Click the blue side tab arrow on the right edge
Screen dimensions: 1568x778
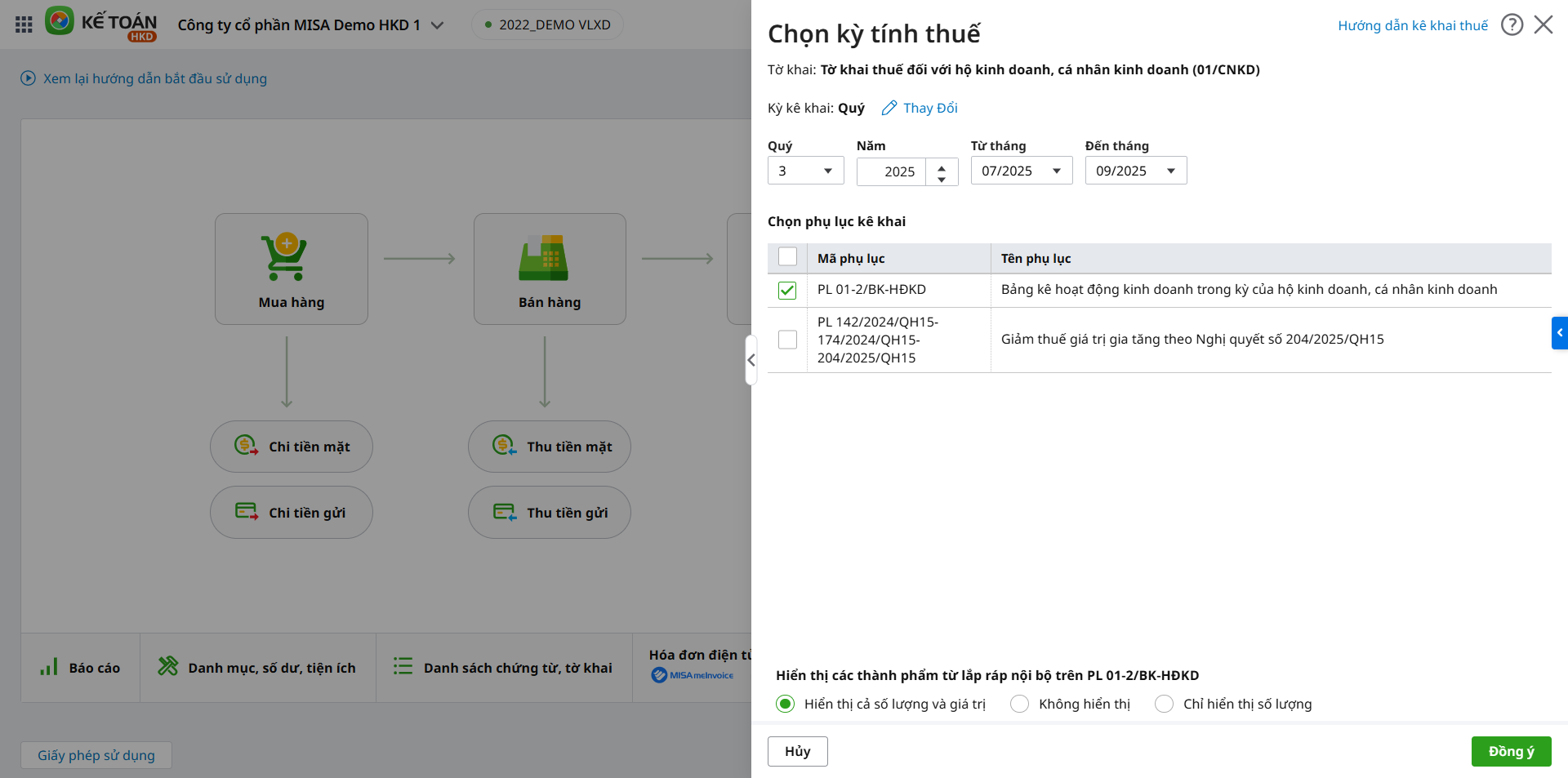tap(1559, 333)
